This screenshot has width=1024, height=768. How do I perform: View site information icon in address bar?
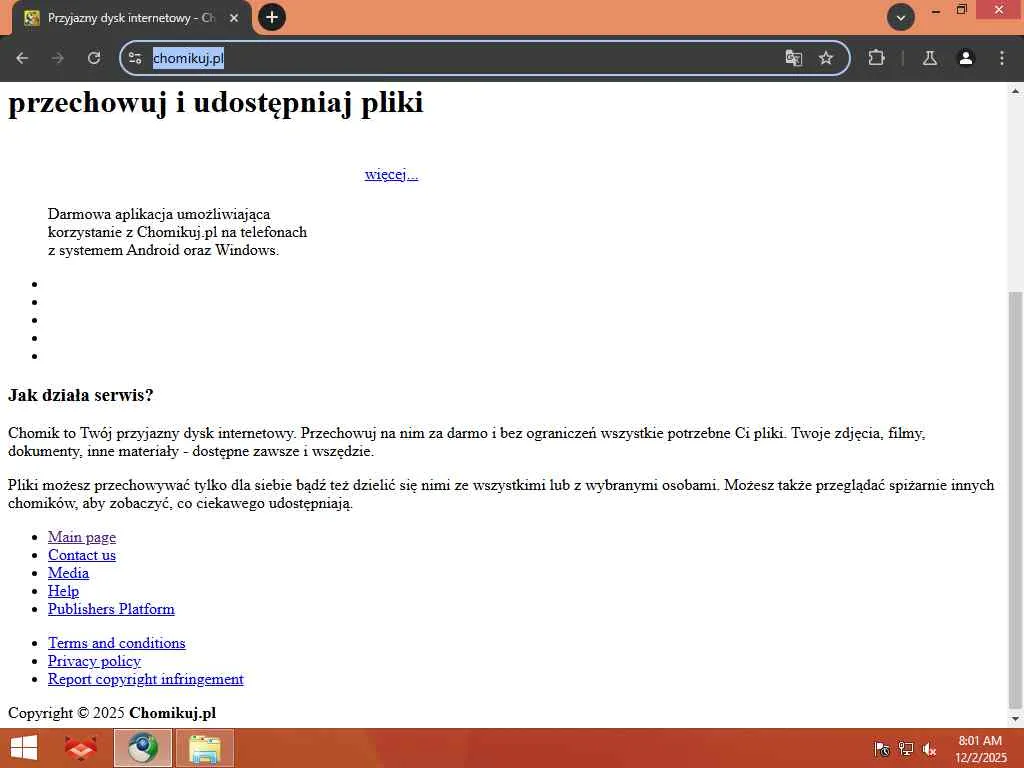[135, 58]
